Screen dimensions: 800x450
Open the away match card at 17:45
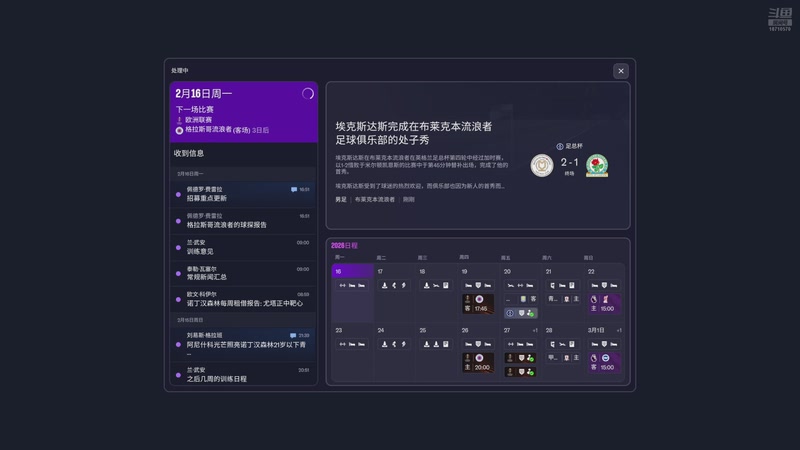coord(478,304)
